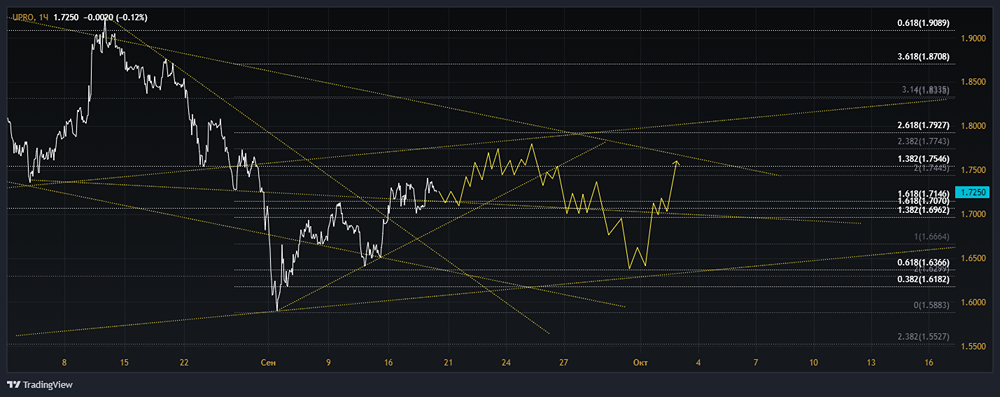Click the UPRO, 1Ч symbol title
Viewport: 1000px width, 397px height.
[31, 17]
